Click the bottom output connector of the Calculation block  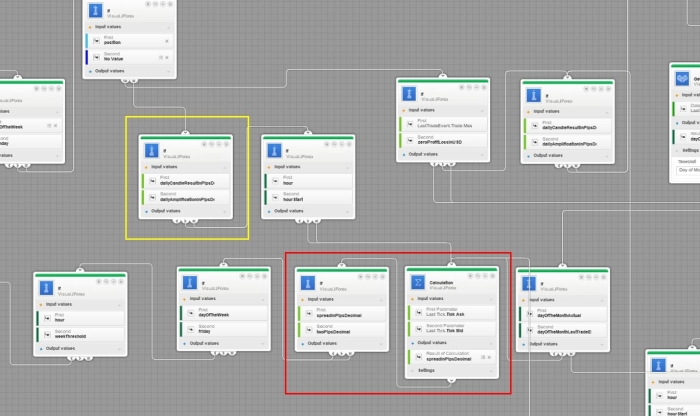[x=451, y=380]
